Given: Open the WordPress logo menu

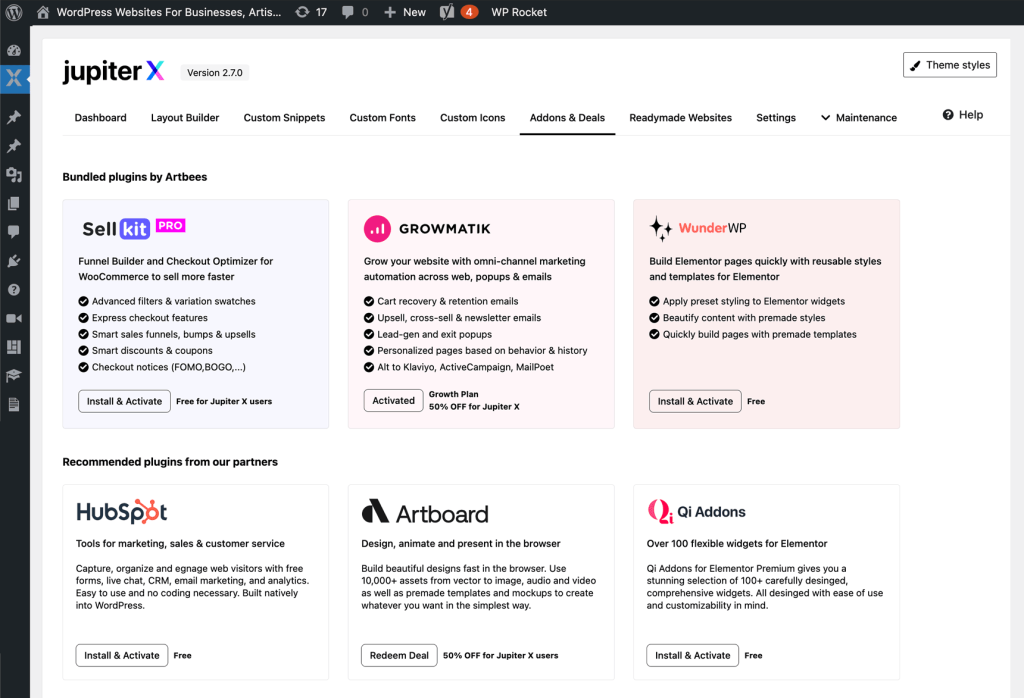Looking at the screenshot, I should (x=14, y=12).
